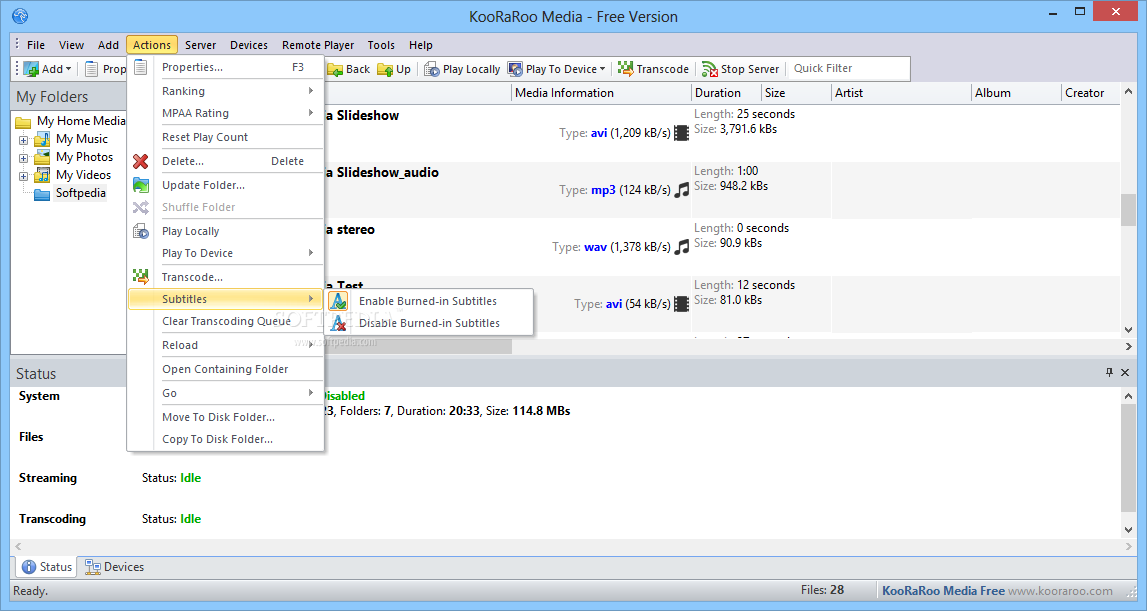Click the Quick Filter input field
The height and width of the screenshot is (611, 1147).
pyautogui.click(x=849, y=69)
